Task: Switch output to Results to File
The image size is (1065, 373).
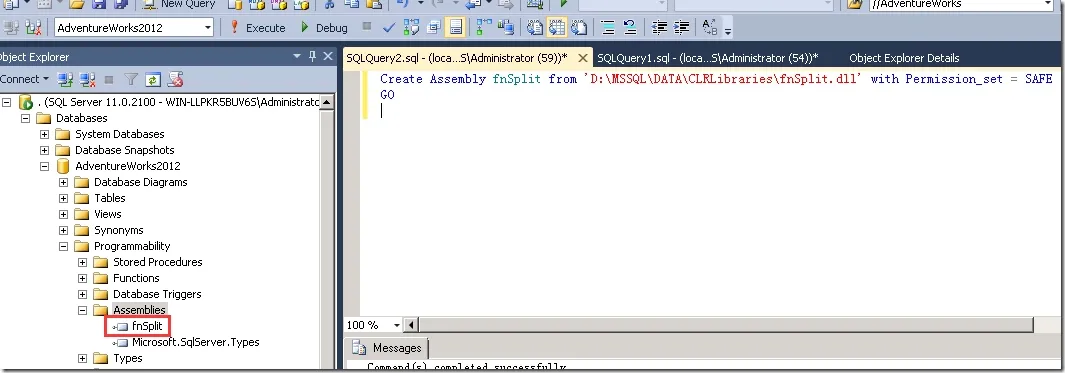Action: tap(579, 28)
